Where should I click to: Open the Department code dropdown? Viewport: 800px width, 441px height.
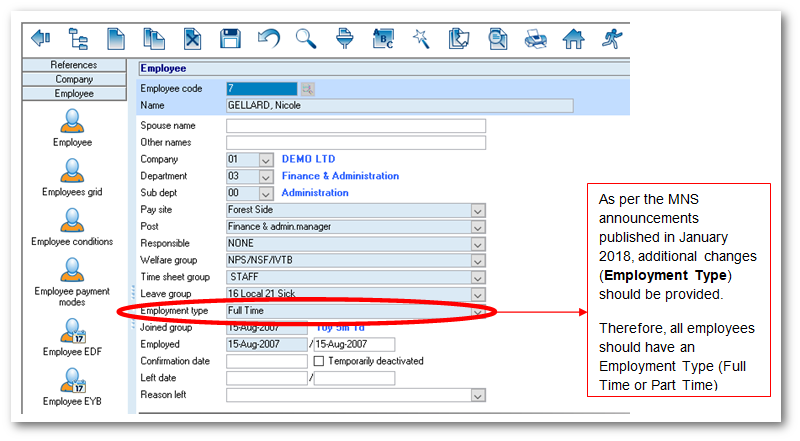point(266,176)
